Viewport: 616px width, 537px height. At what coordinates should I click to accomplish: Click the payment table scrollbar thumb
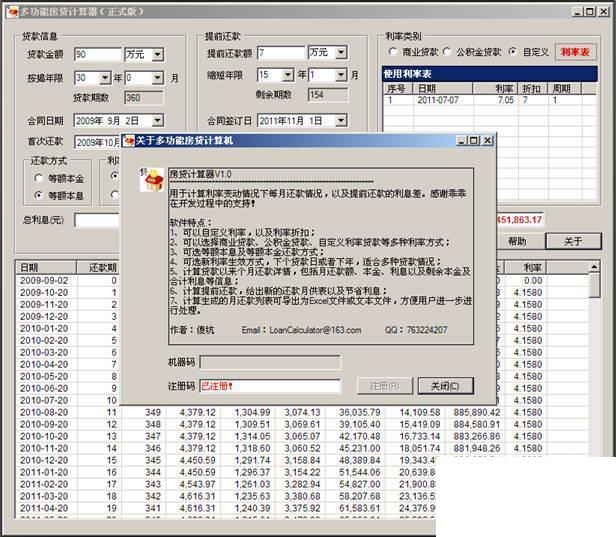(x=594, y=285)
